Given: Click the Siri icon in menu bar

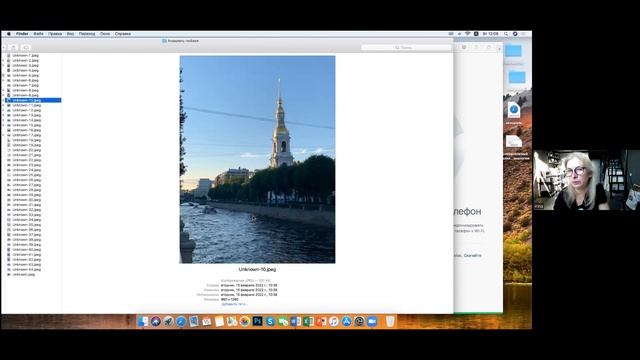Looking at the screenshot, I should click(515, 34).
